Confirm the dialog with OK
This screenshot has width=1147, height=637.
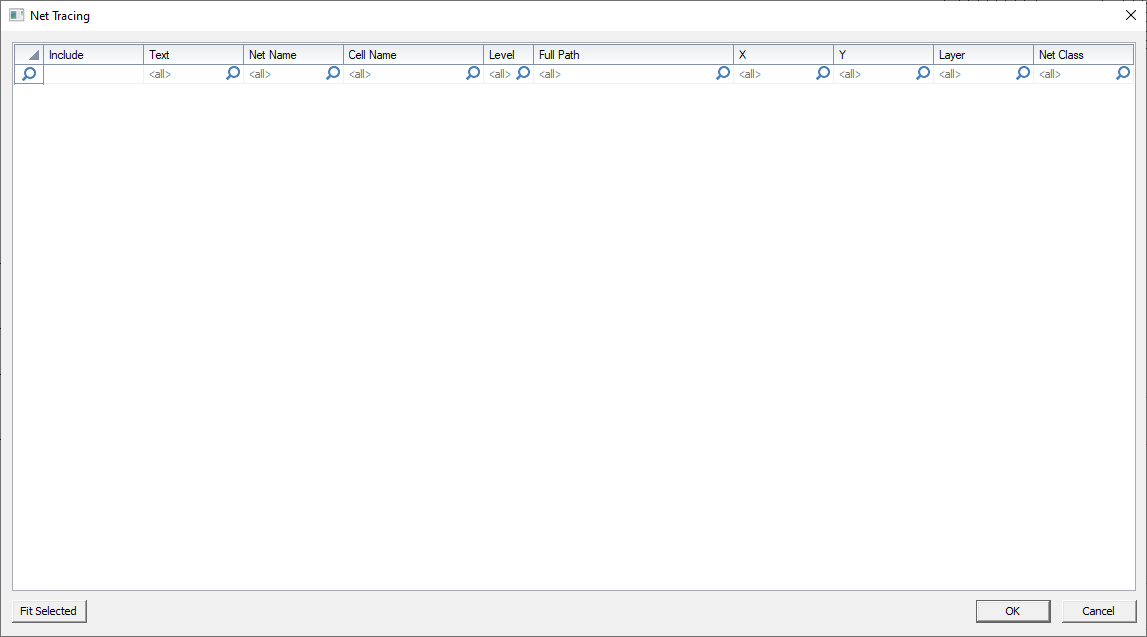1013,611
